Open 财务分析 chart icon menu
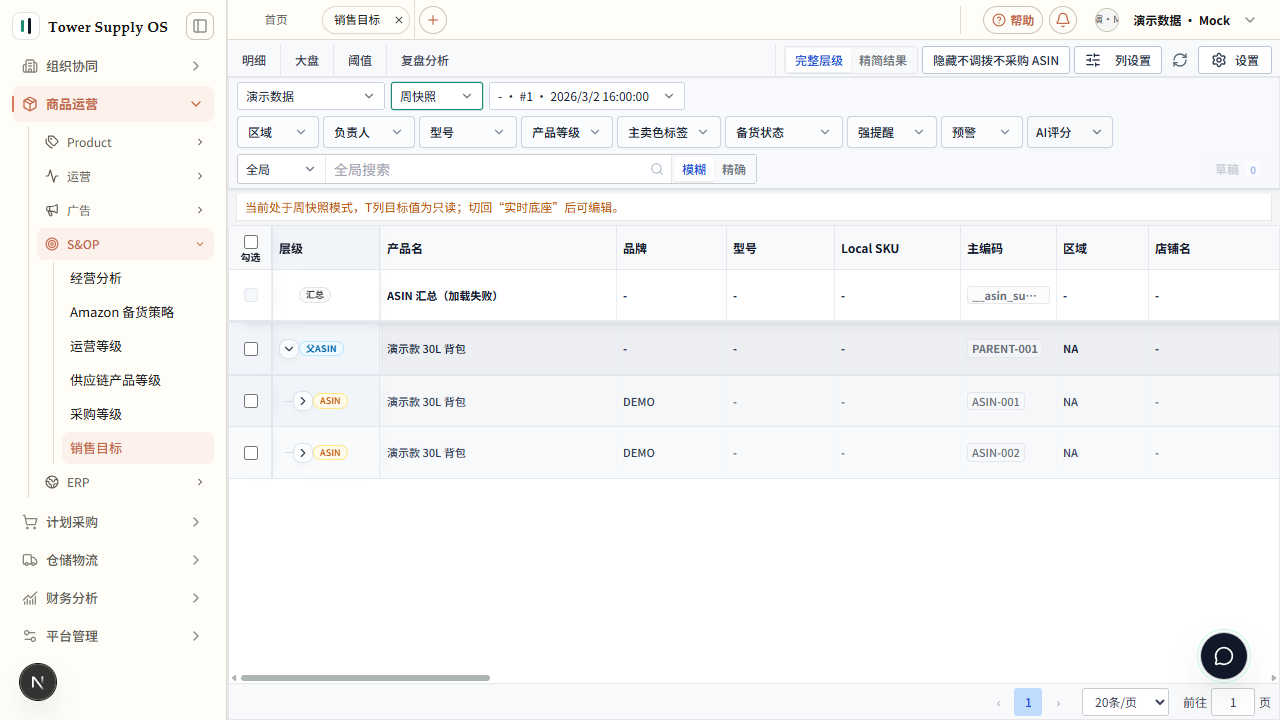 click(113, 598)
